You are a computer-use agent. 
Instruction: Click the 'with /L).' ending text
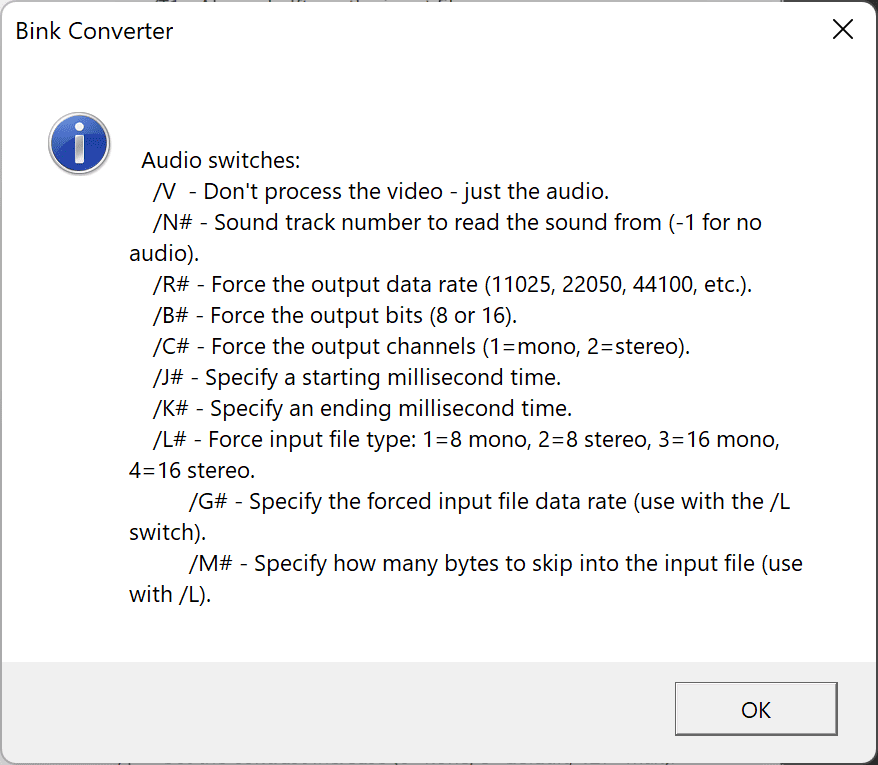(x=170, y=595)
